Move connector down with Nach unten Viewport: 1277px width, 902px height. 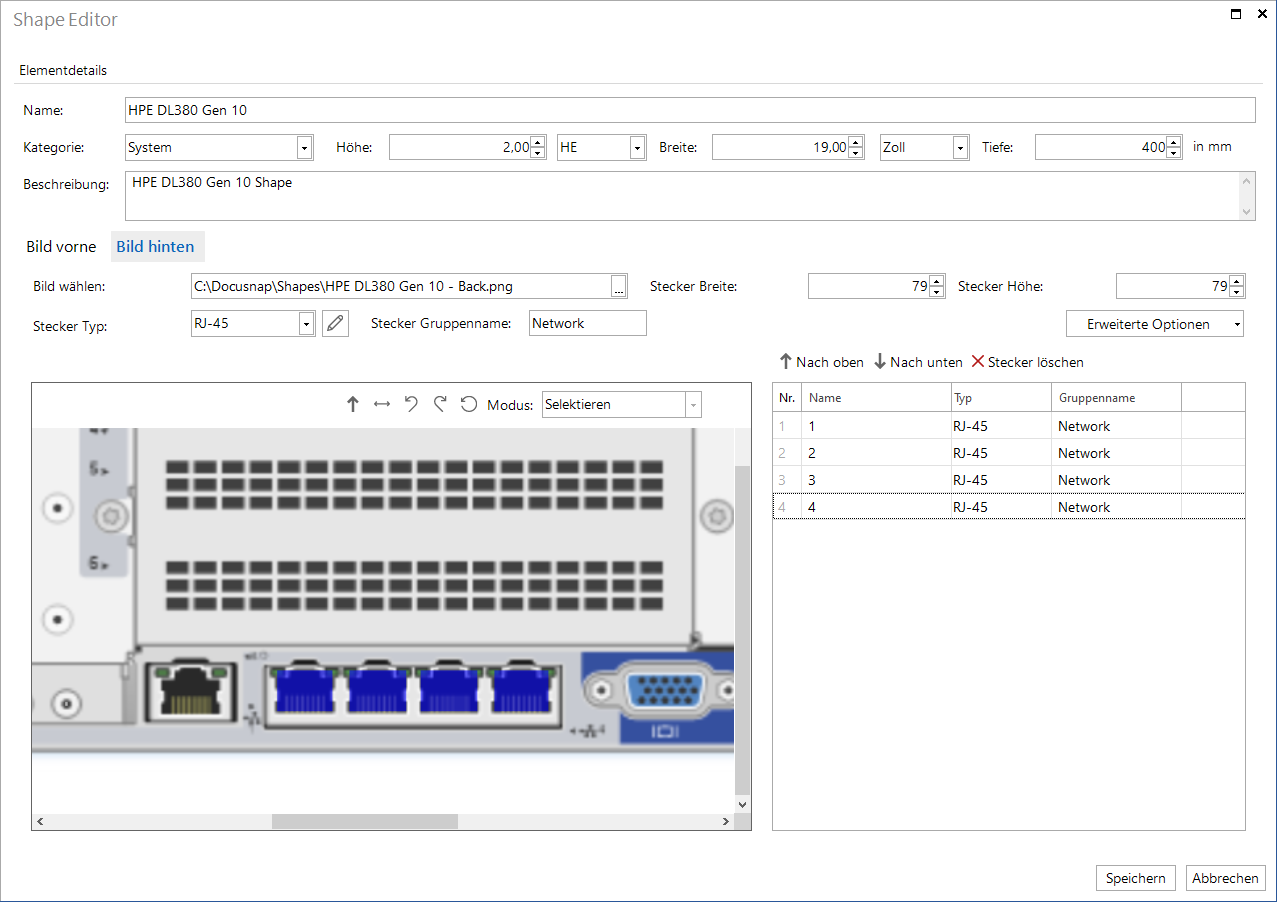click(918, 362)
